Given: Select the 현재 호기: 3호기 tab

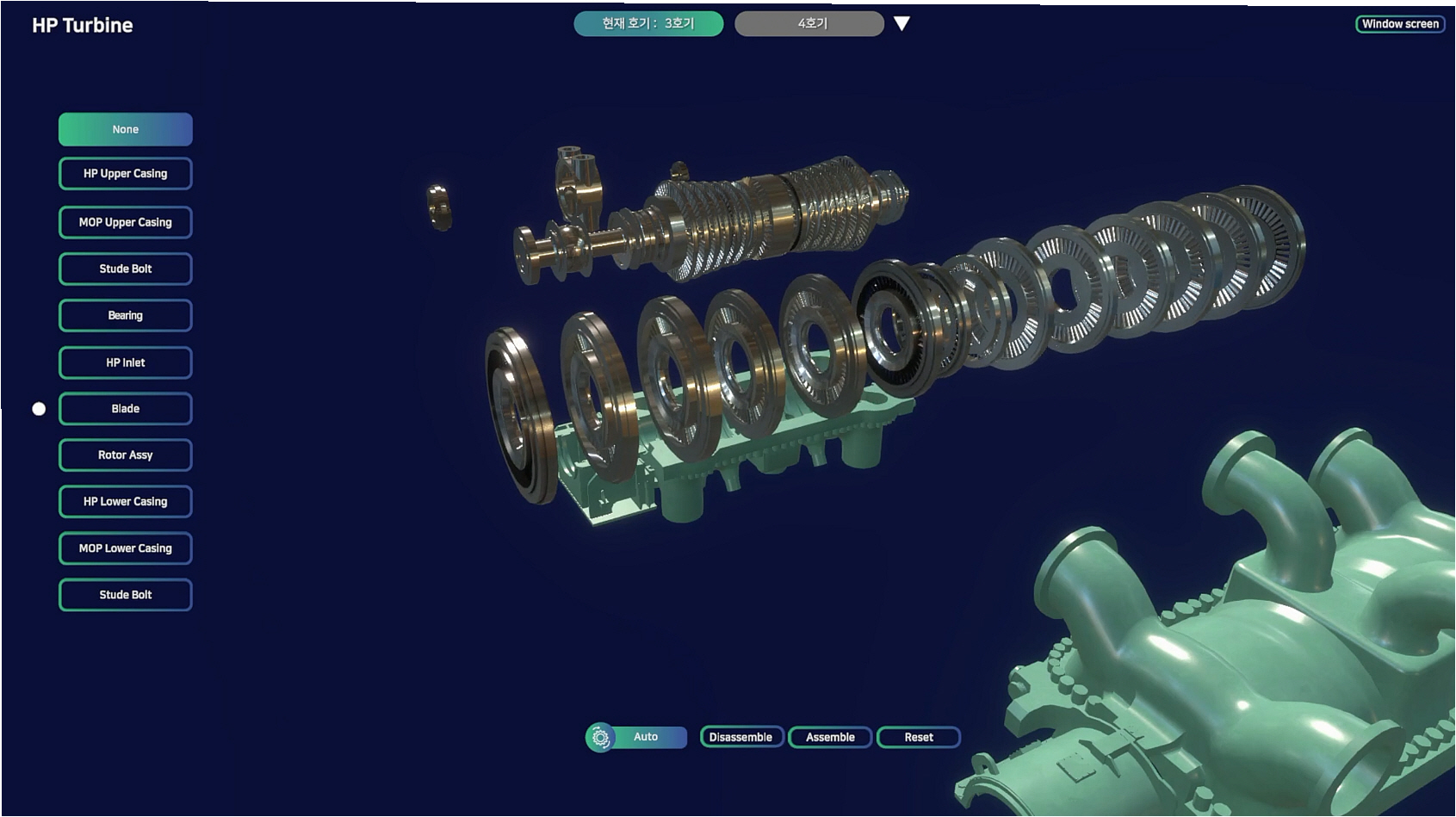Looking at the screenshot, I should tap(648, 24).
